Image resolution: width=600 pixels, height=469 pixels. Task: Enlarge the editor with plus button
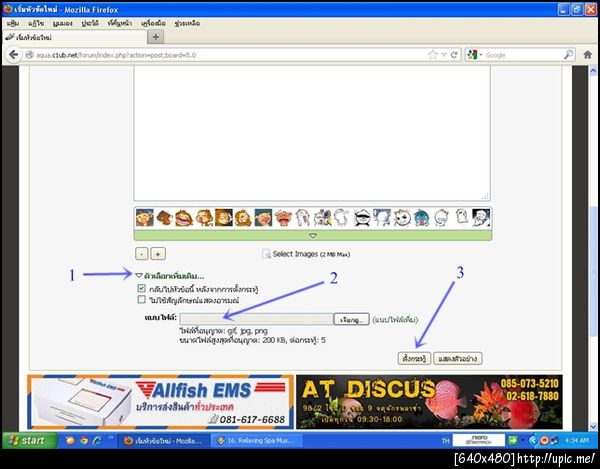[158, 254]
